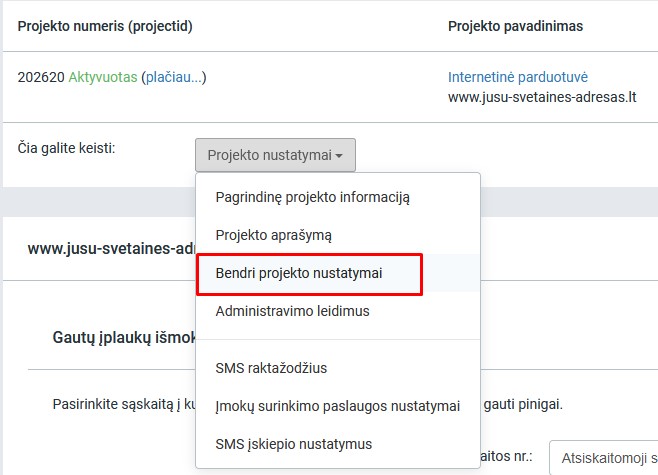Click the Gautų įplaukų section heading
This screenshot has height=475, width=658.
coord(124,337)
